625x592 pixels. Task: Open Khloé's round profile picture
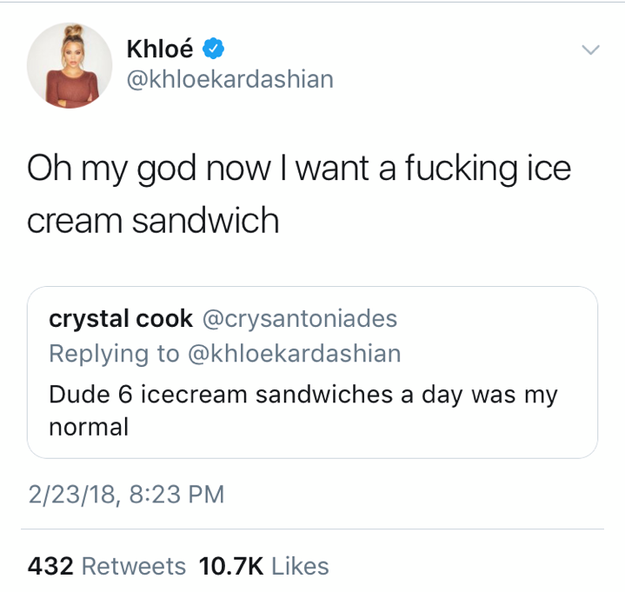(69, 65)
